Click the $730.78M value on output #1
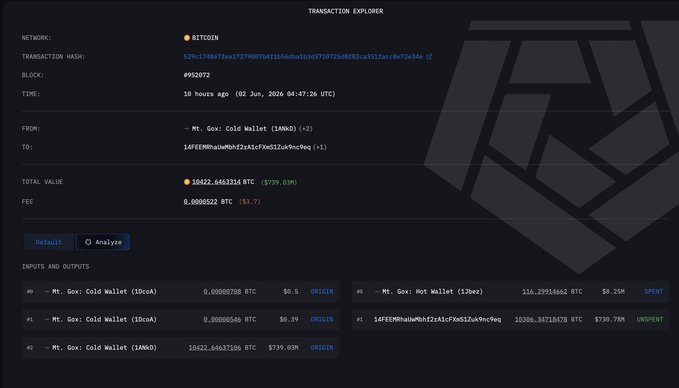Screen dimensions: 679x388 pos(609,320)
